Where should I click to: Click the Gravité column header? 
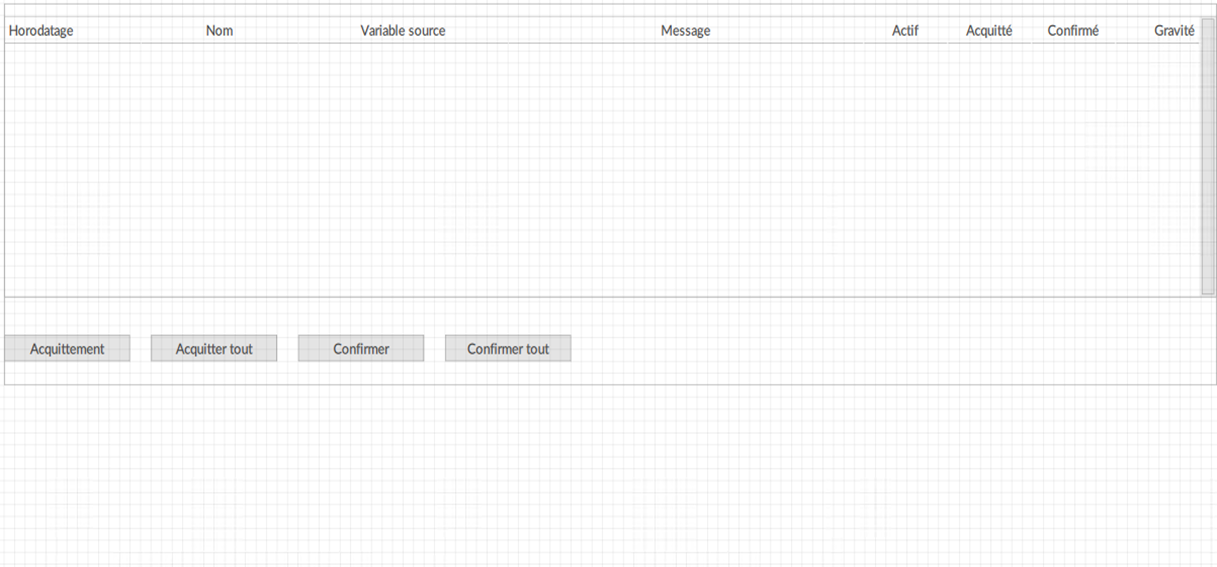(1174, 31)
